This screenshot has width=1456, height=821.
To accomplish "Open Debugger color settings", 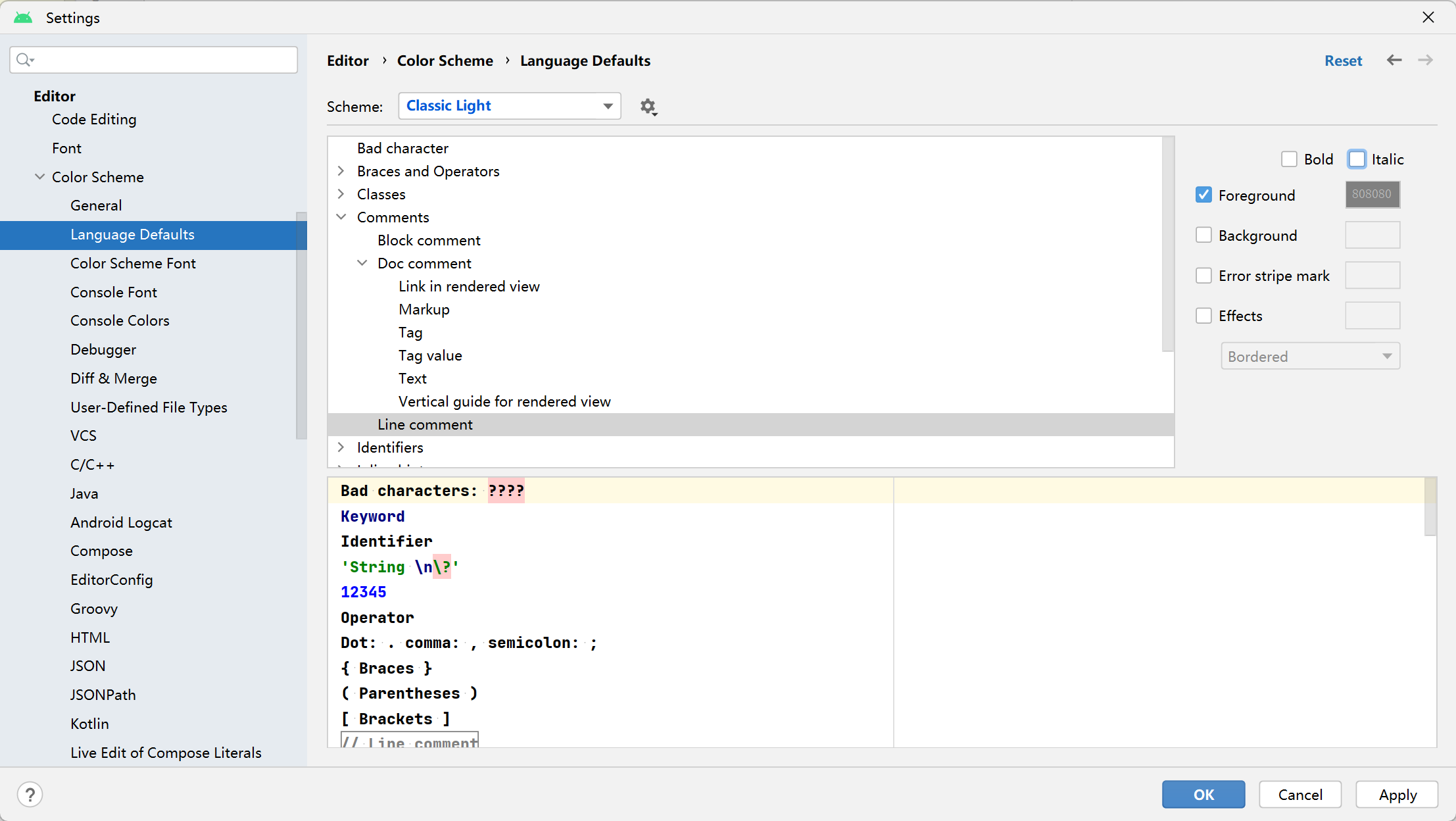I will coord(103,349).
